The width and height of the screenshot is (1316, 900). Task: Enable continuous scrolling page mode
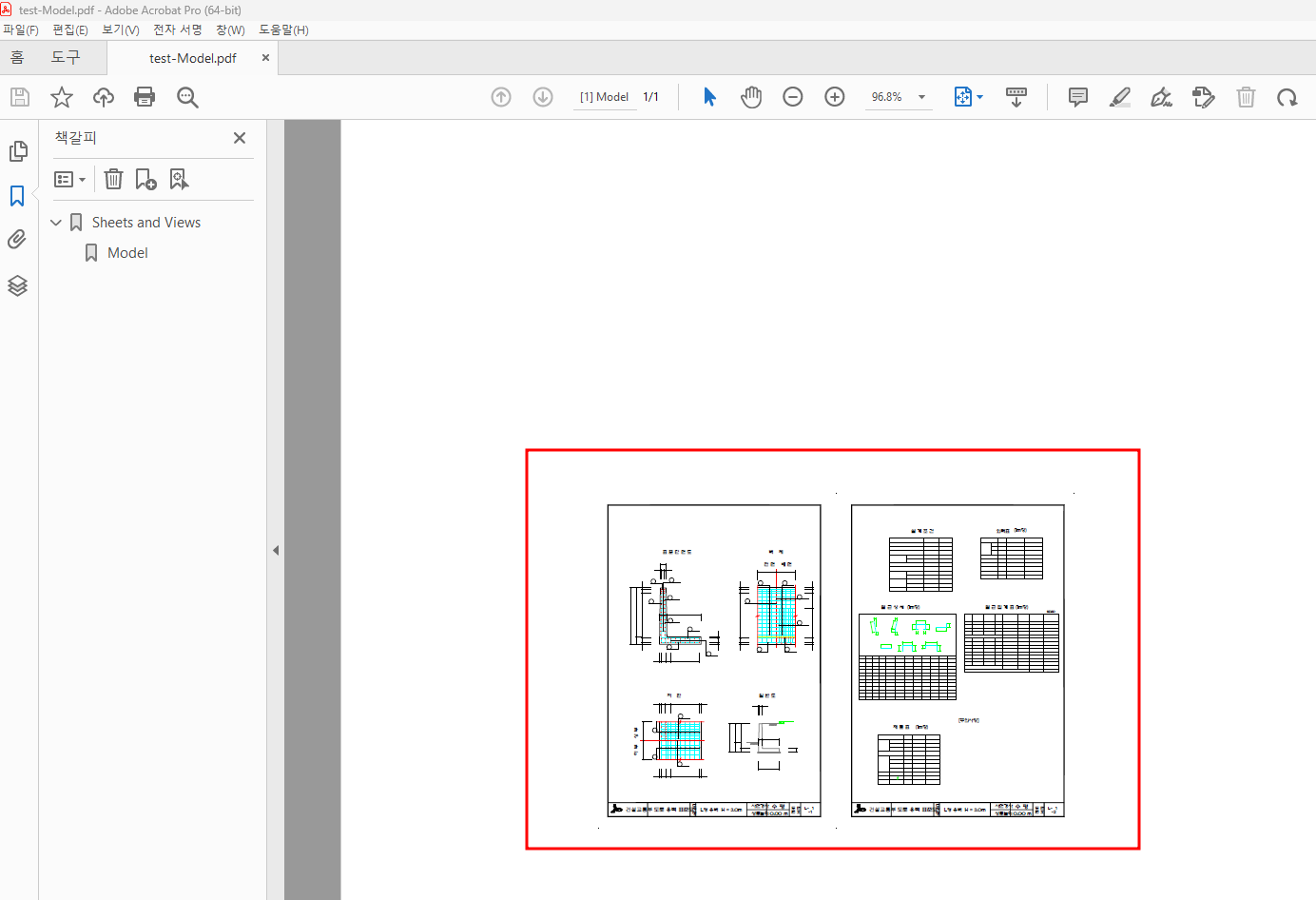pyautogui.click(x=1016, y=96)
